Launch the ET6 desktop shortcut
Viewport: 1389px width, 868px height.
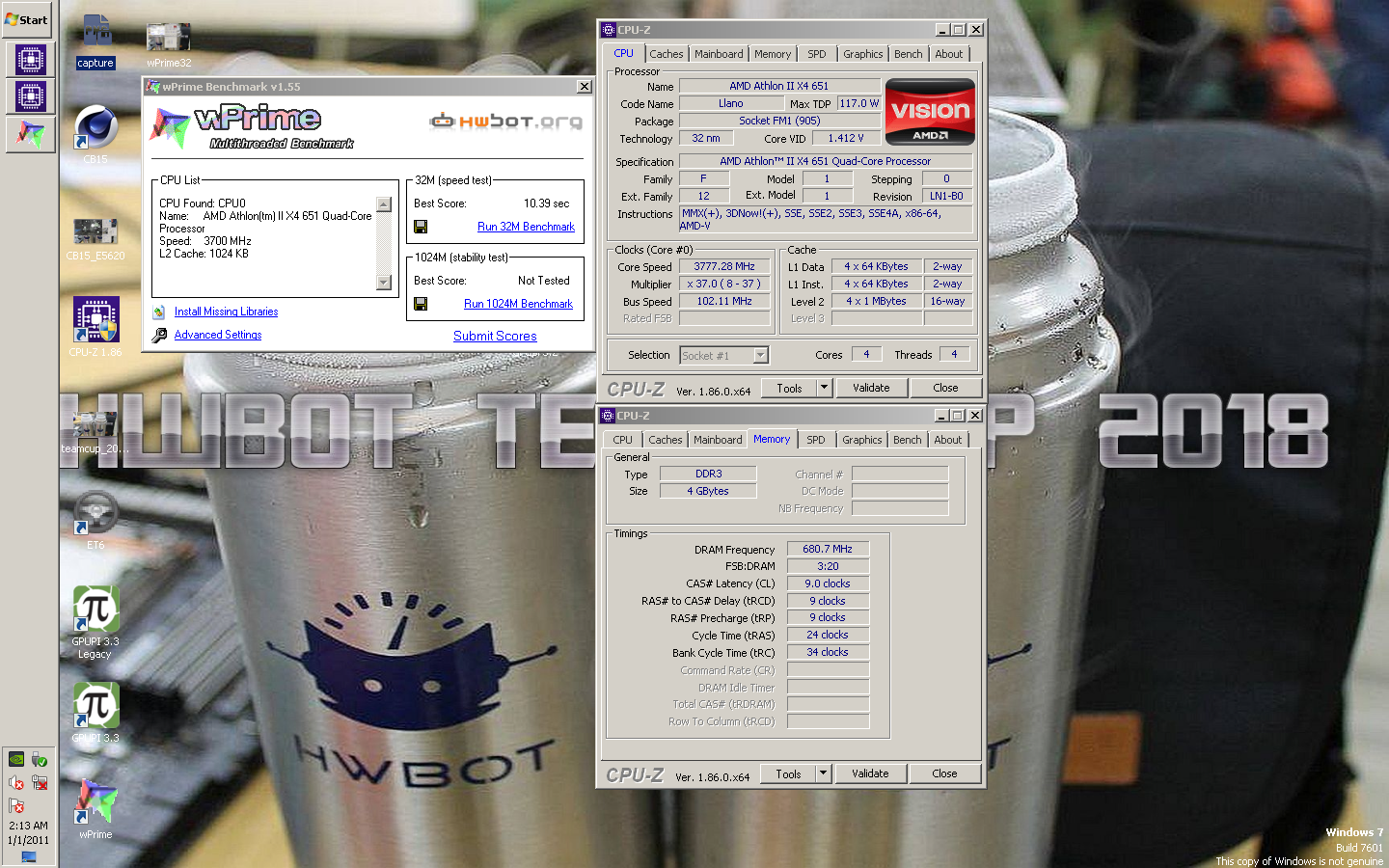coord(95,520)
